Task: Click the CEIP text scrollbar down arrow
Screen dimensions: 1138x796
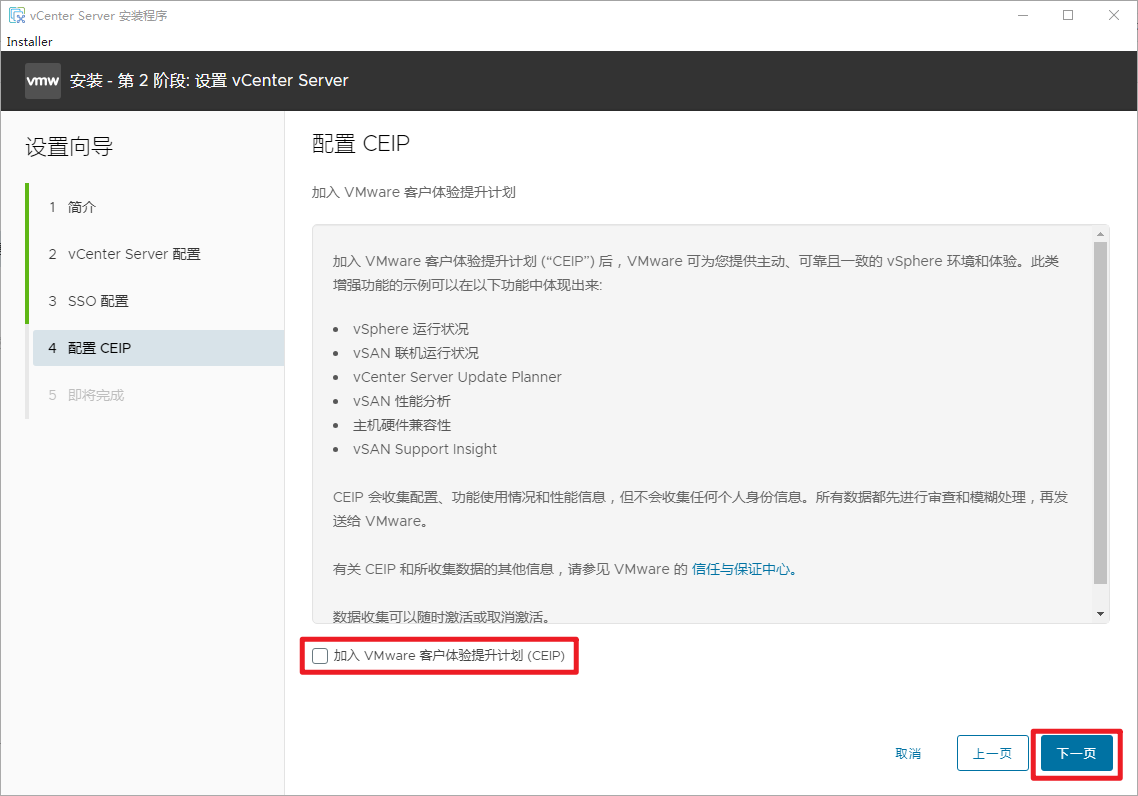Action: (x=1101, y=614)
